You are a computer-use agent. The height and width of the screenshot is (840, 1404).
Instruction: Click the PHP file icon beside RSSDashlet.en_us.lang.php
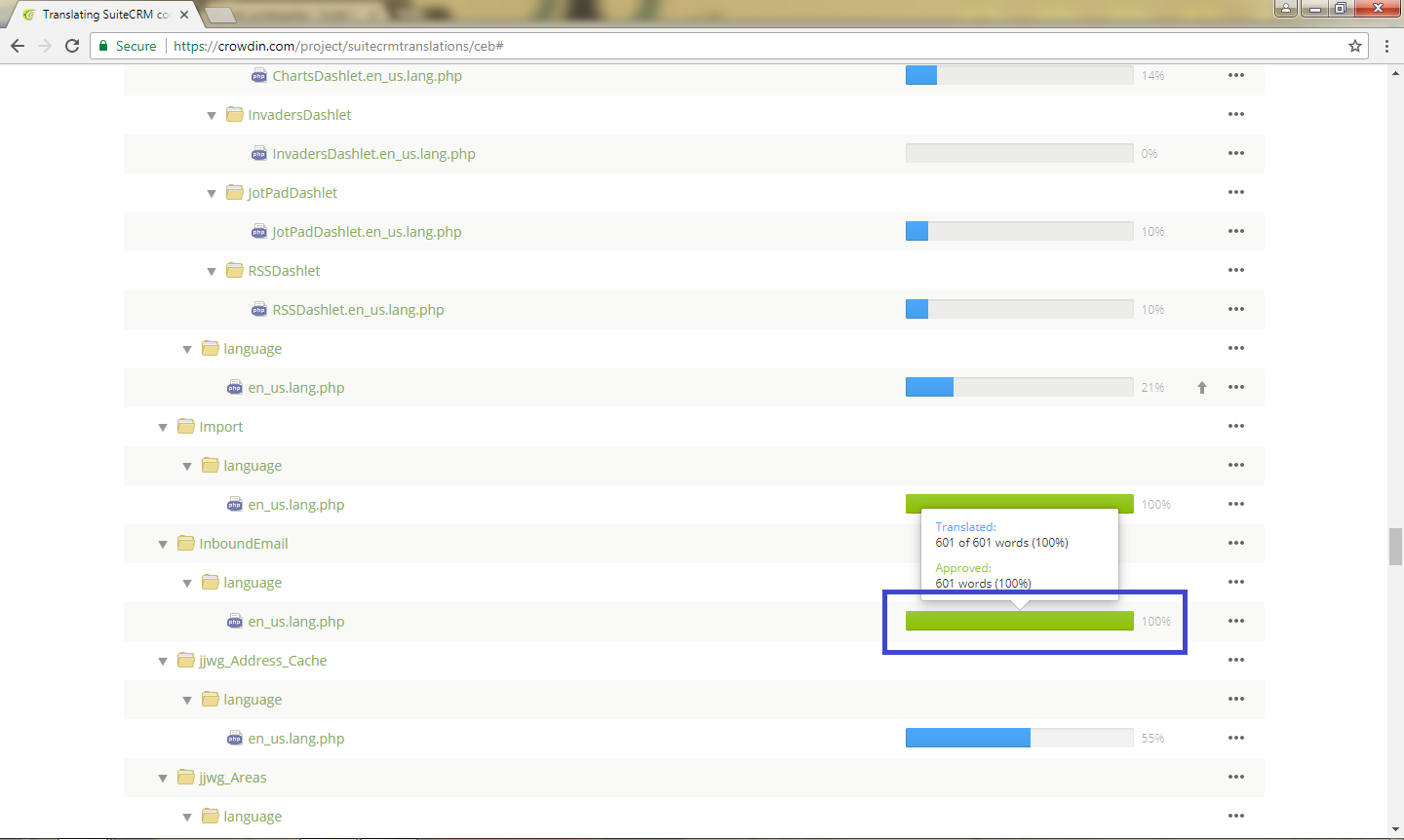tap(259, 309)
